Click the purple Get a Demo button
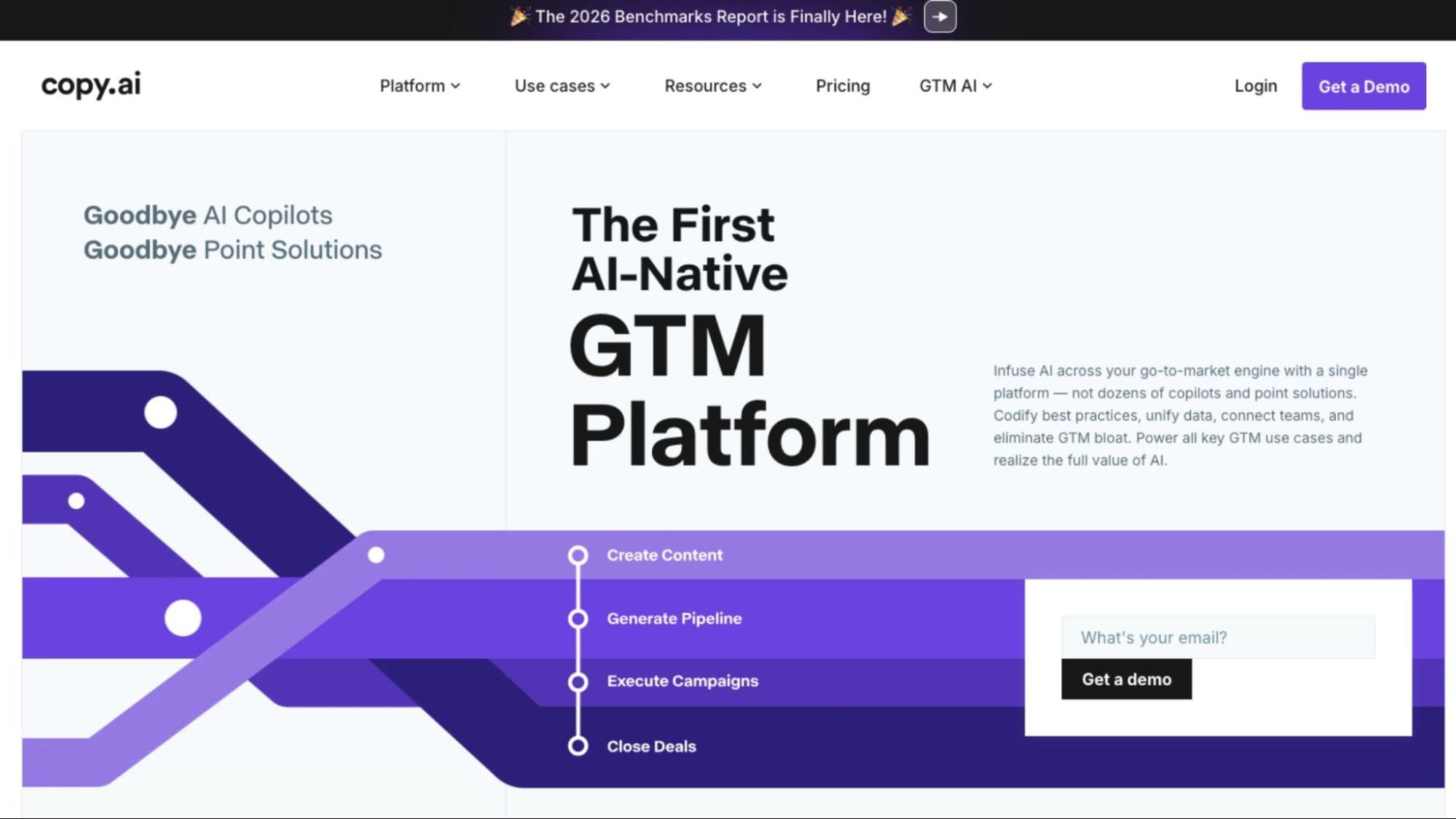The height and width of the screenshot is (819, 1456). click(1363, 86)
